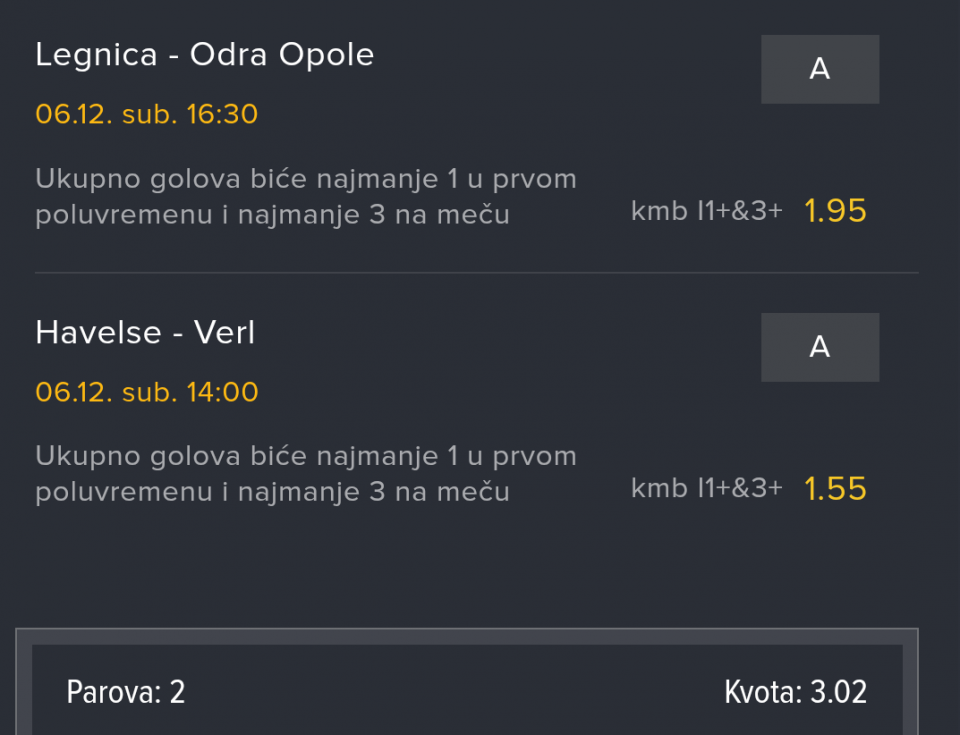
Task: Click the divider line between matches
Action: (476, 272)
